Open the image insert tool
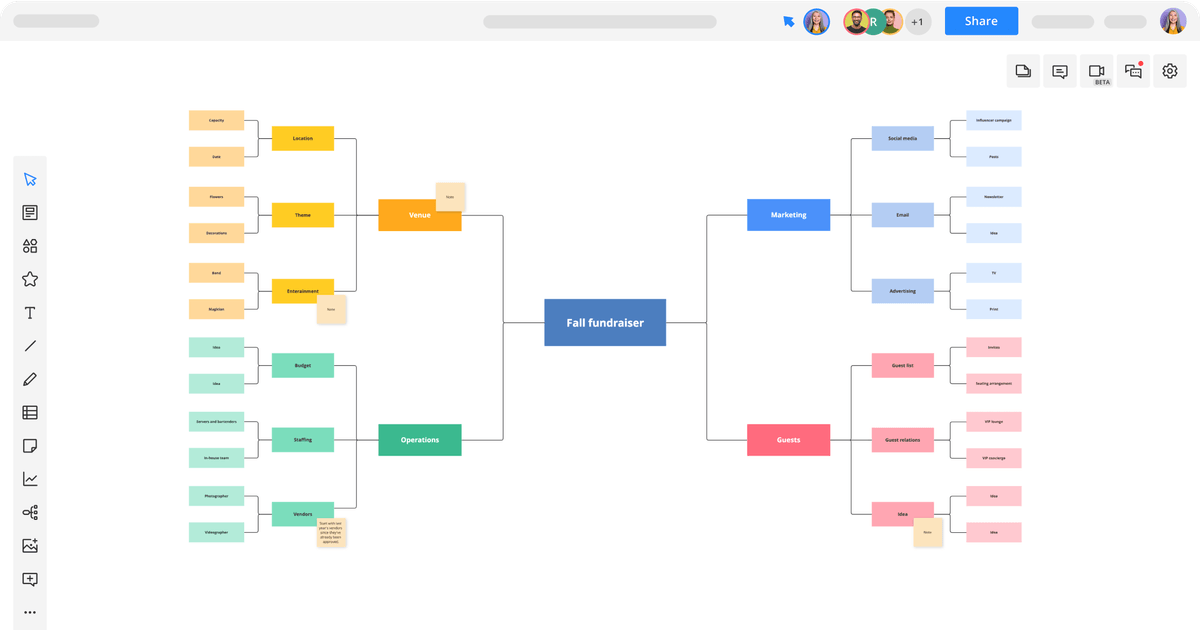Screen dimensions: 1200x630 (x=30, y=545)
